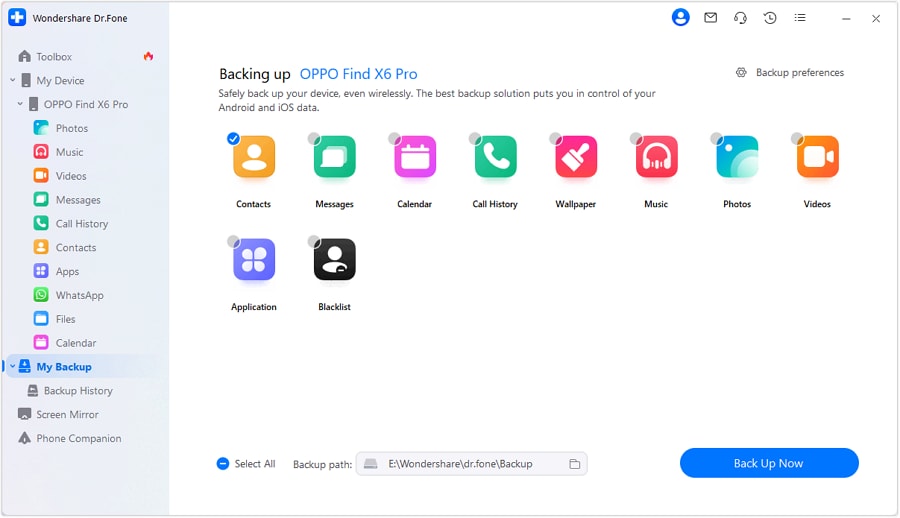Open the list menu icon in title bar
This screenshot has height=518, width=900.
click(x=800, y=18)
